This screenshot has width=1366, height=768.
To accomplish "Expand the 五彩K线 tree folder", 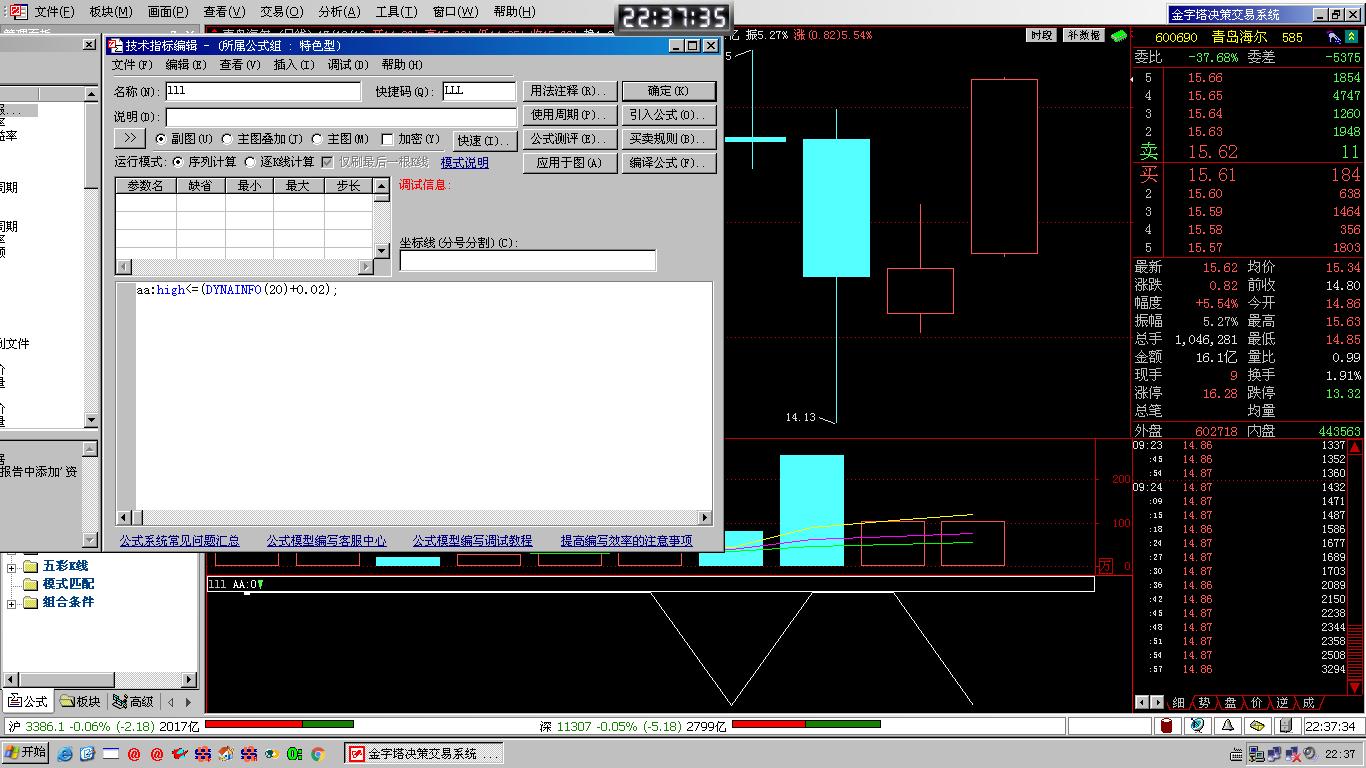I will (12, 567).
